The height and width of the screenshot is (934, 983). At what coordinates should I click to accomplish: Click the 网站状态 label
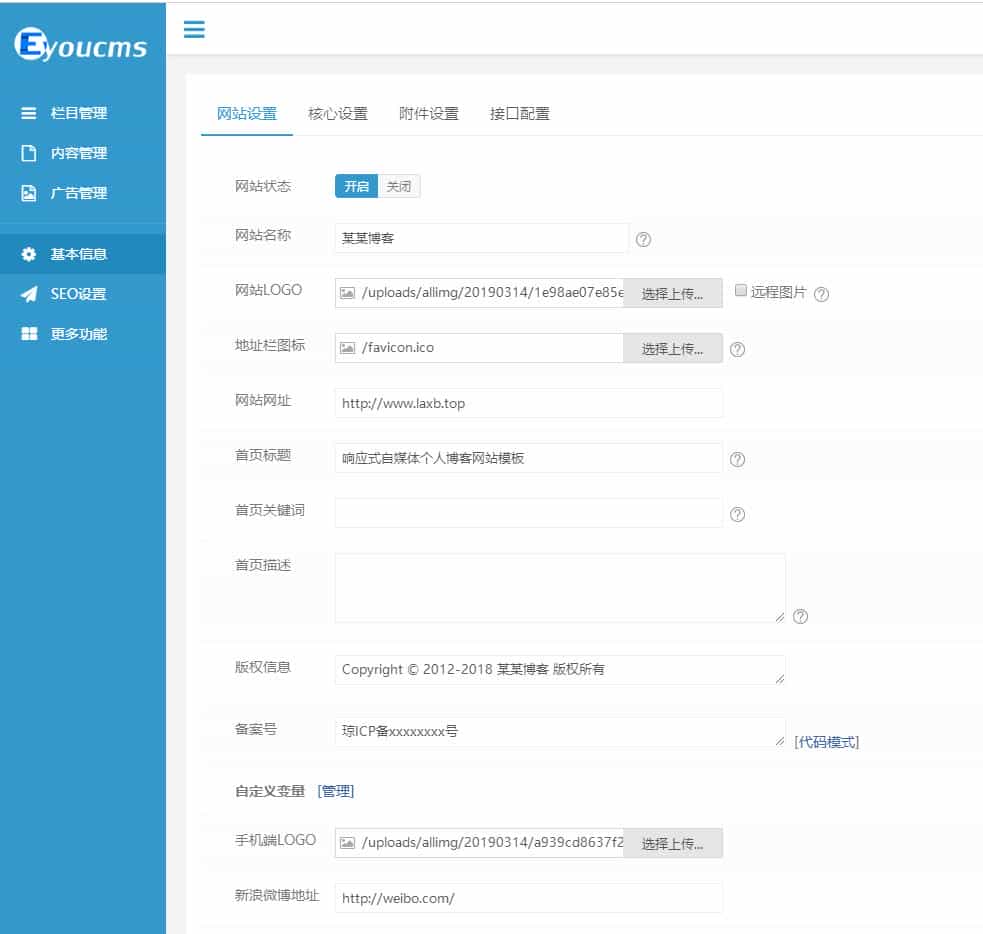tap(263, 186)
